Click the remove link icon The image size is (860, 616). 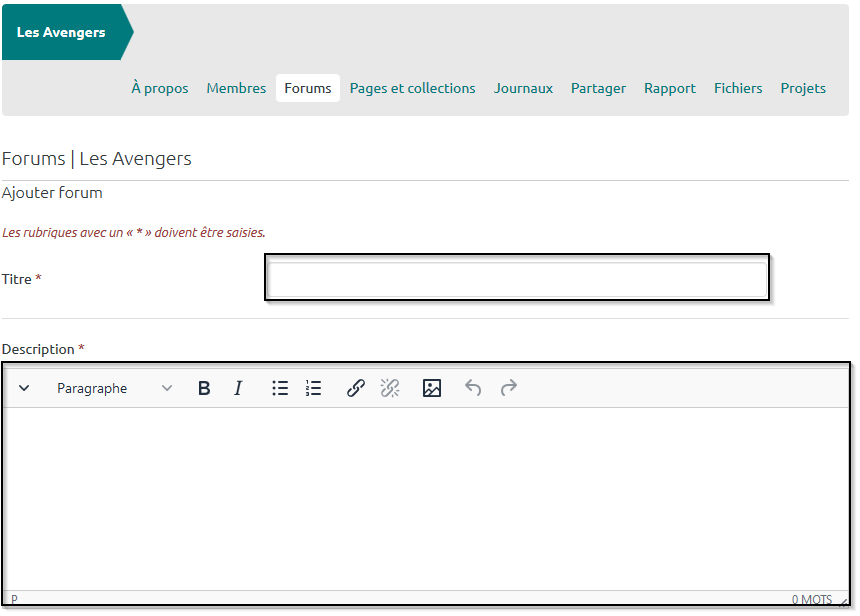coord(390,388)
